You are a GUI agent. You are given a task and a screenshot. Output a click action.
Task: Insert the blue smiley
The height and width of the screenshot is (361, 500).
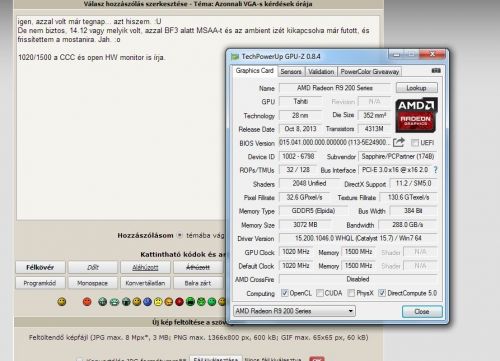point(147,302)
